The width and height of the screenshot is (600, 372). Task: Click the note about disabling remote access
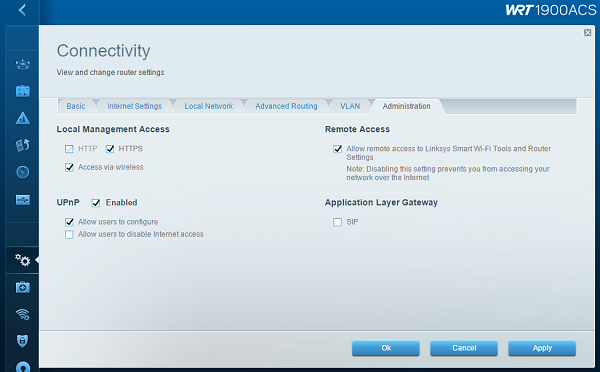448,173
